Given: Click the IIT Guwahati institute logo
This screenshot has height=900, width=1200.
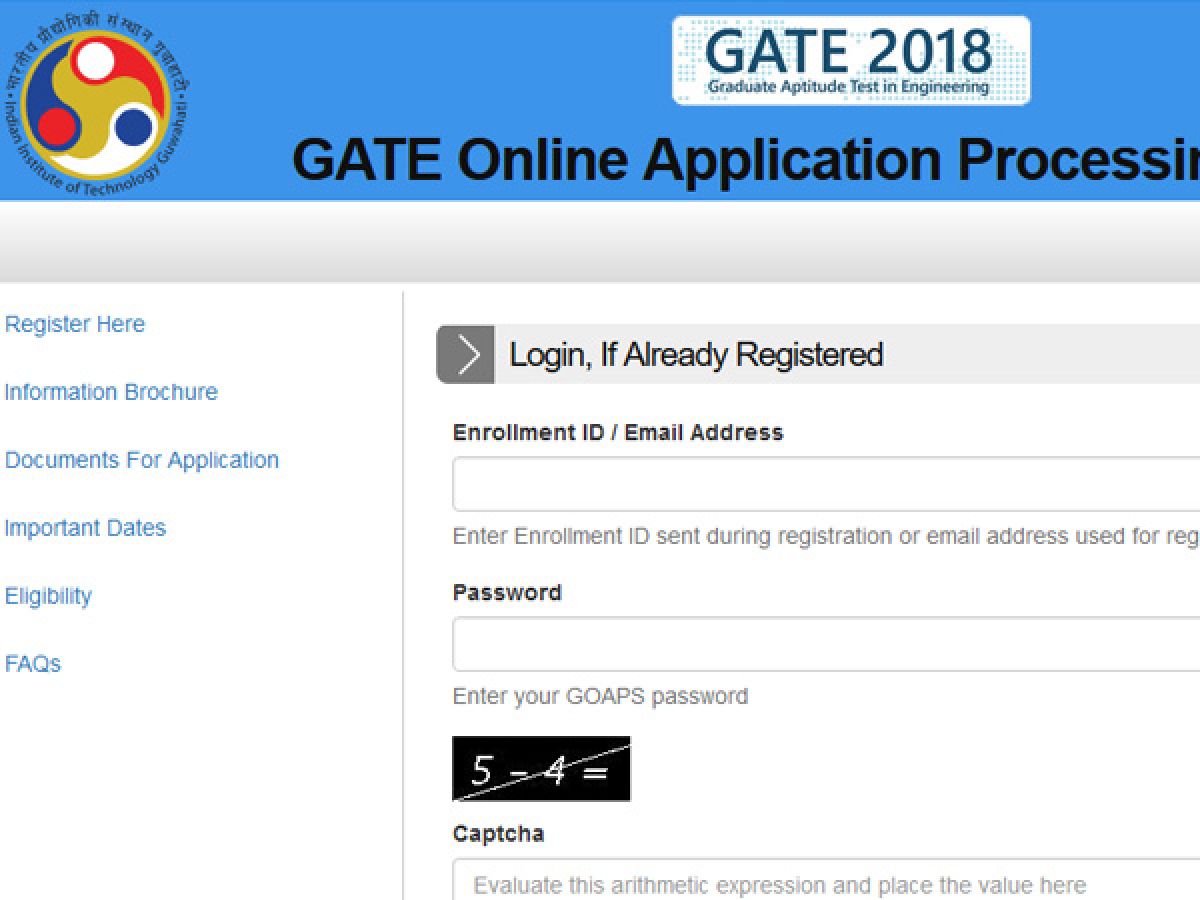Looking at the screenshot, I should (95, 100).
